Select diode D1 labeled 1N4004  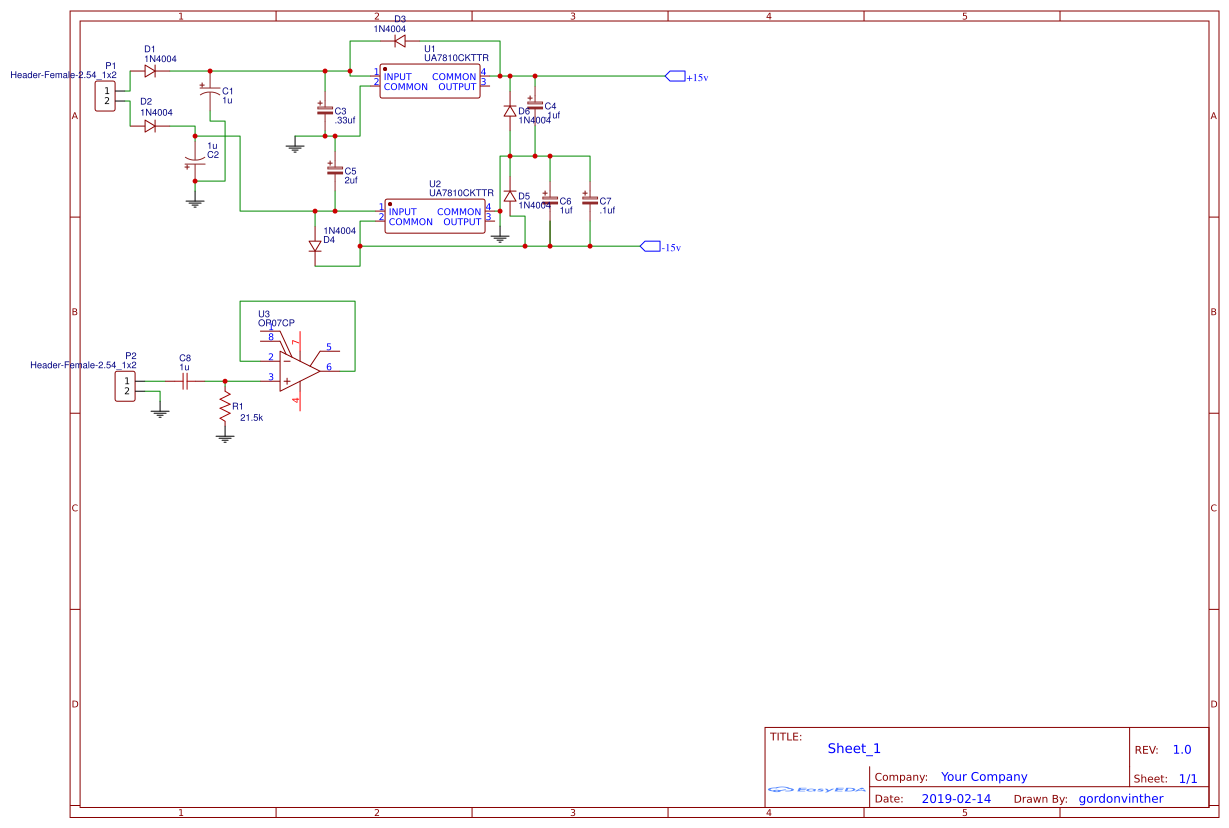tap(152, 72)
